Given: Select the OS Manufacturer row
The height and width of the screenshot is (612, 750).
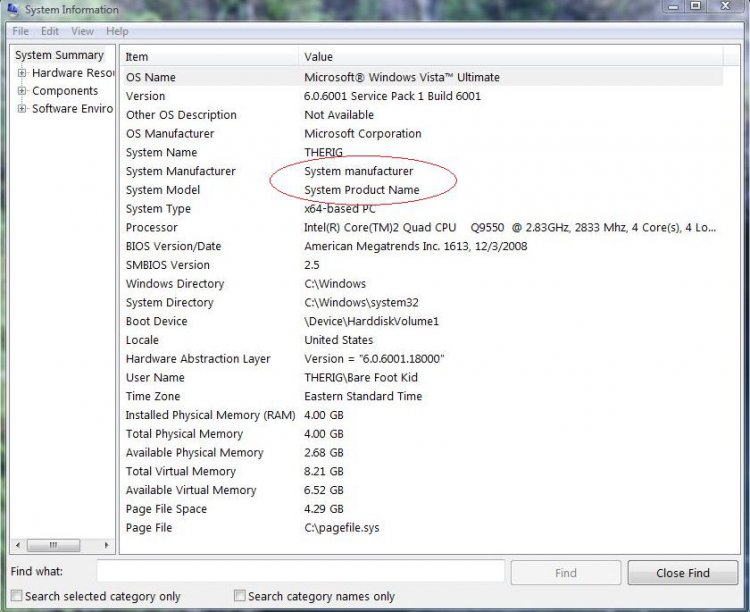Looking at the screenshot, I should (423, 134).
